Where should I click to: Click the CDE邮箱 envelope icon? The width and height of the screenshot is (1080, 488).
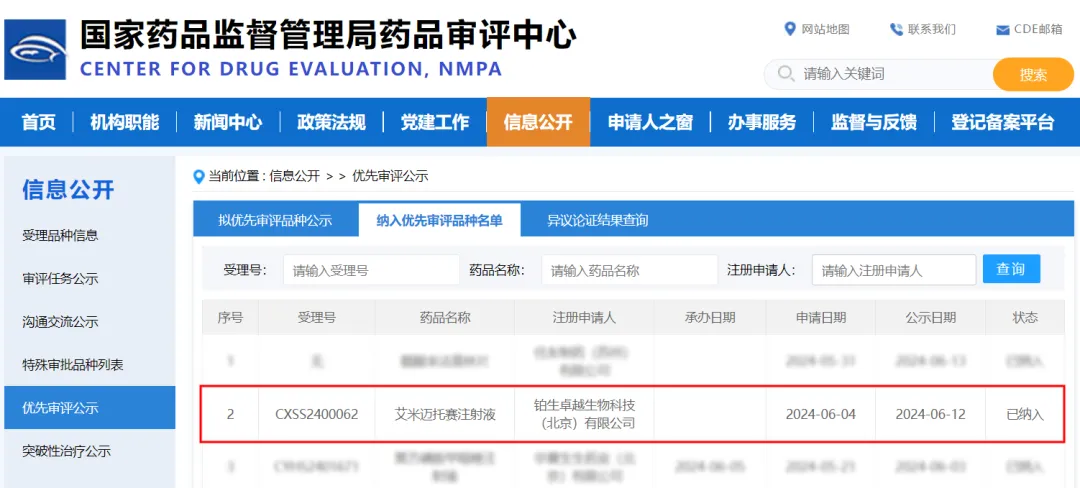[x=1003, y=30]
